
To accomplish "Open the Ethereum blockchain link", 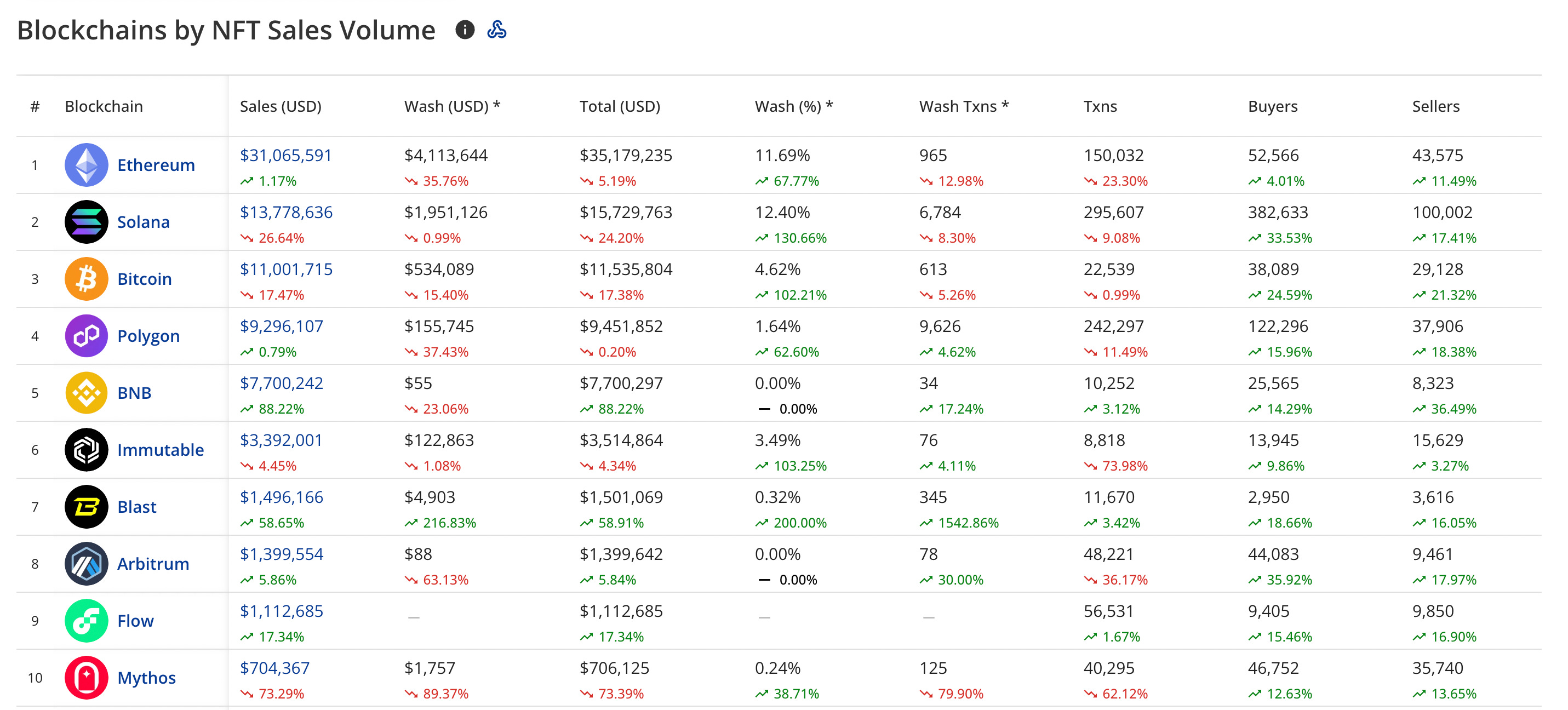I will [x=156, y=165].
